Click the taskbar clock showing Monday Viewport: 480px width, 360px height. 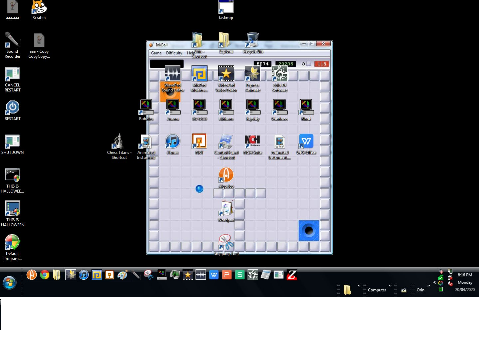[x=465, y=282]
